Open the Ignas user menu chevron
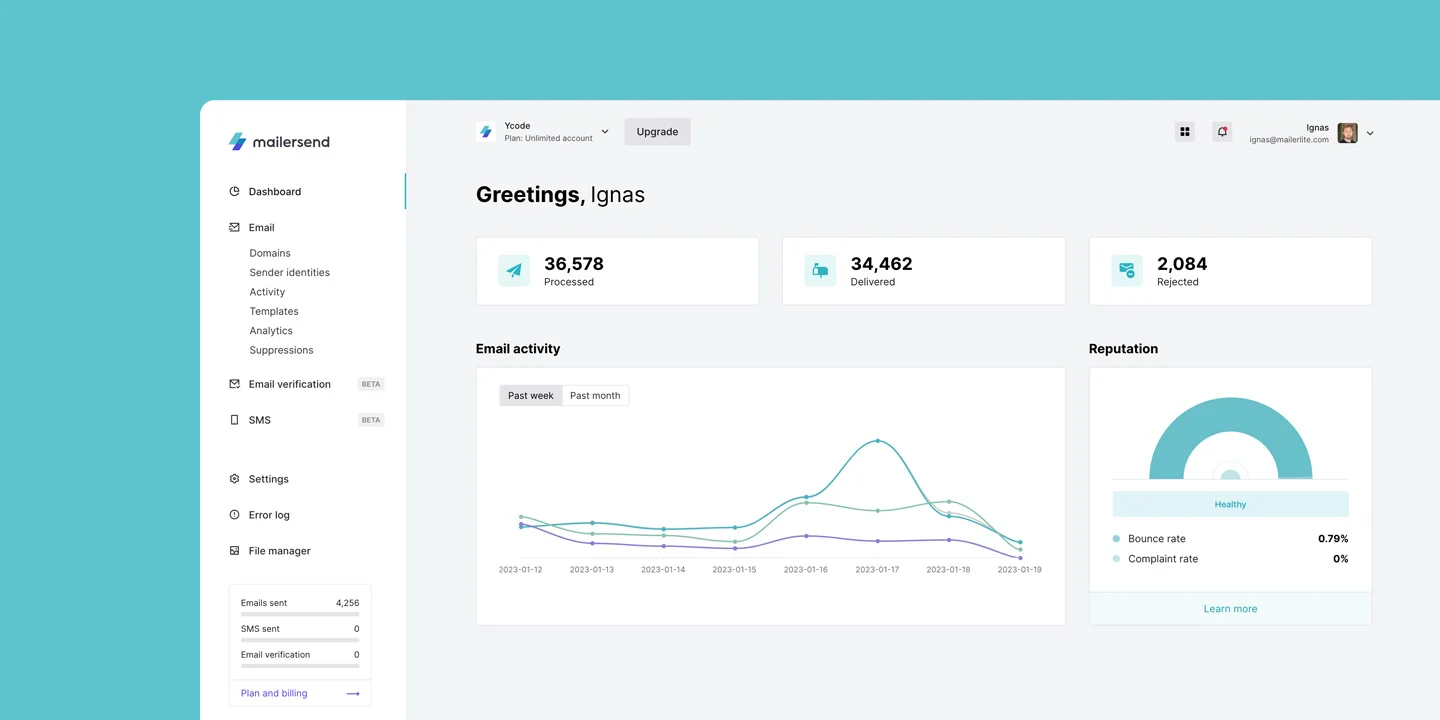The height and width of the screenshot is (720, 1440). pos(1370,133)
